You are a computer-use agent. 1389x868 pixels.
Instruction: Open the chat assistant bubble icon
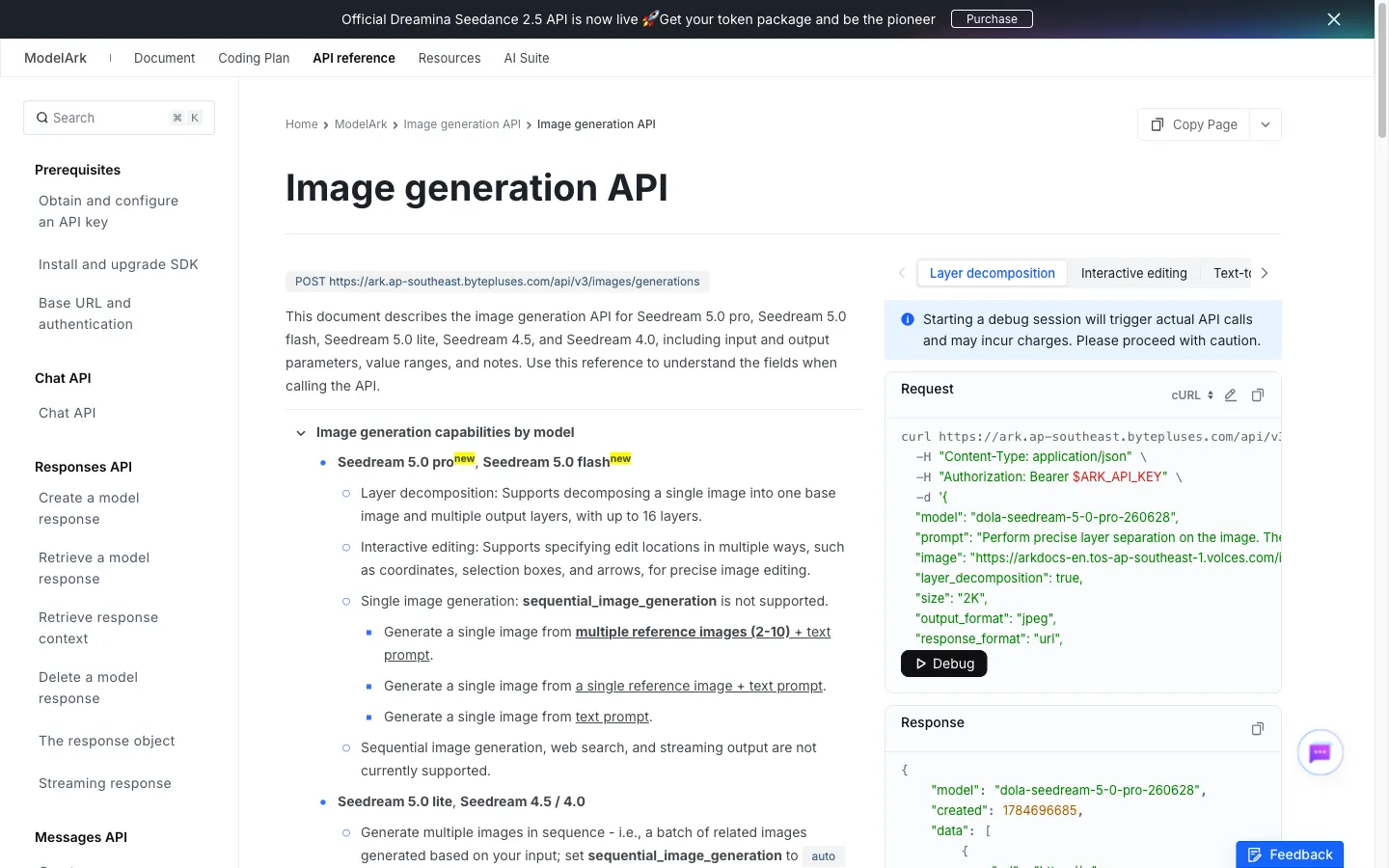(1321, 752)
